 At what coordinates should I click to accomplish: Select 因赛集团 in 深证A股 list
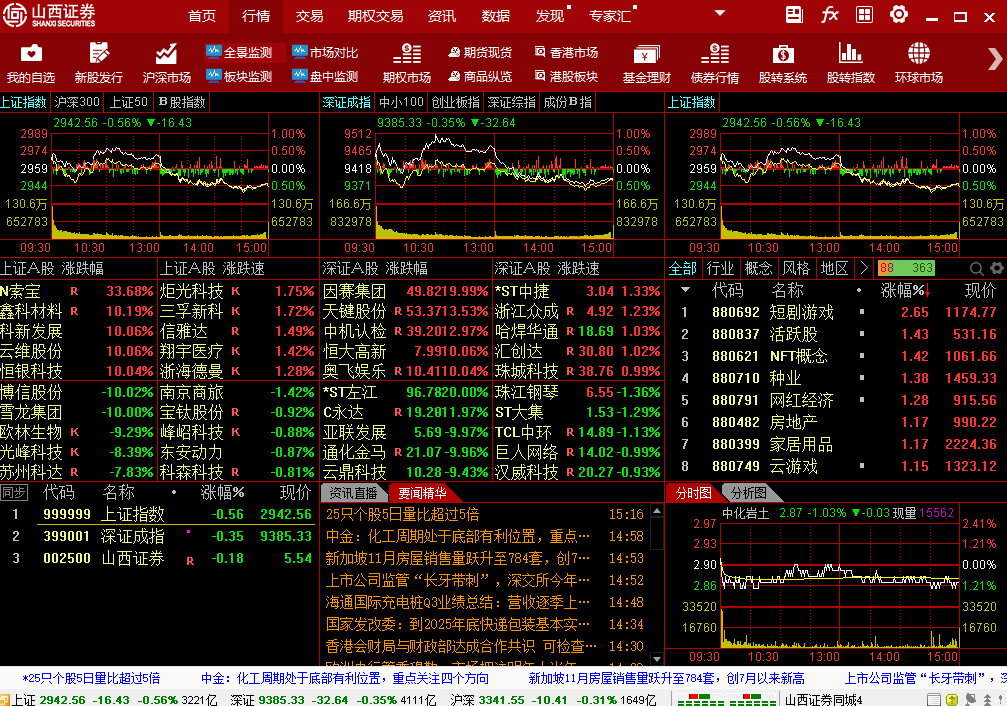click(406, 291)
